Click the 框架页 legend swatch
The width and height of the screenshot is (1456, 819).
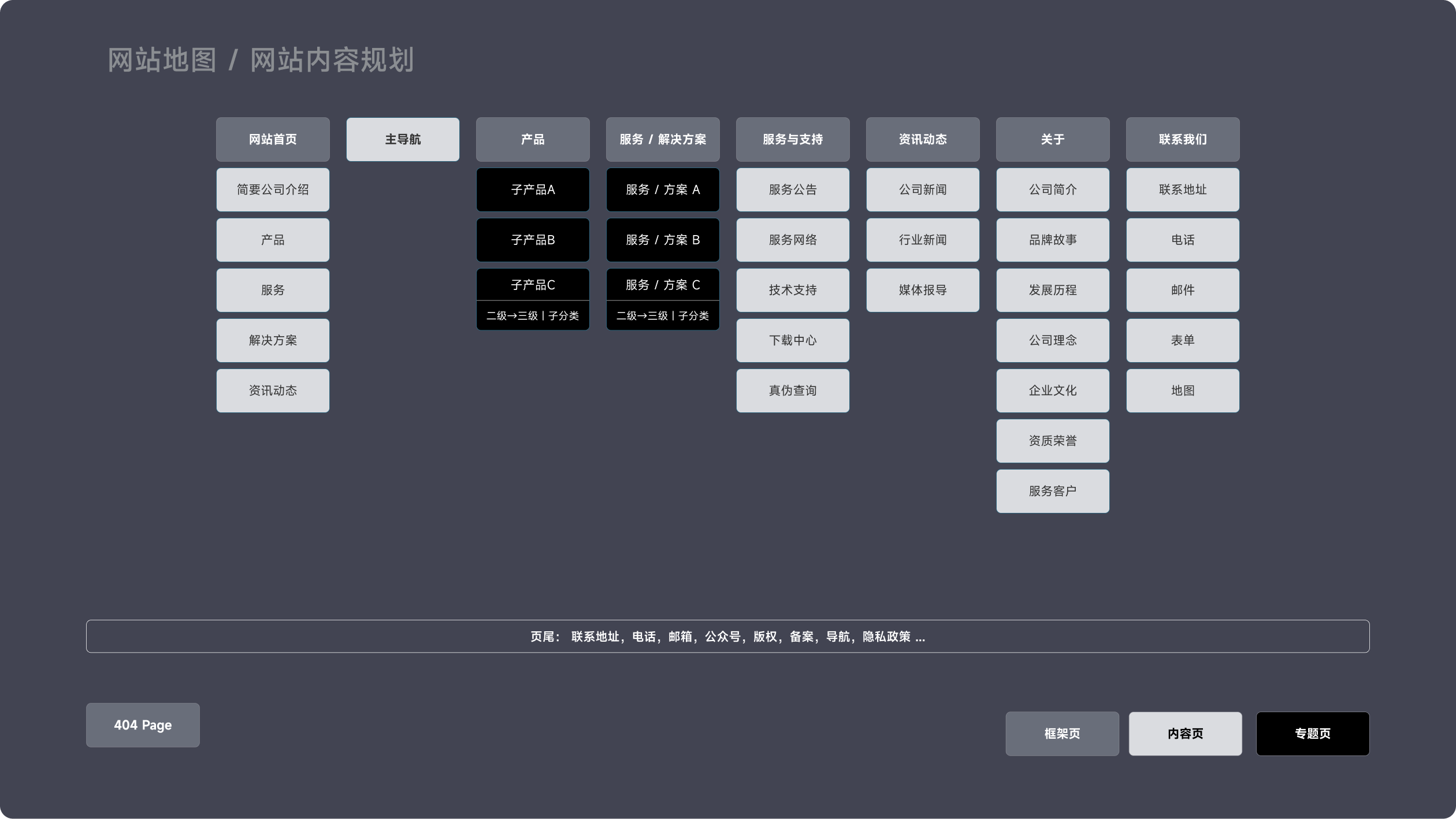coord(1062,734)
